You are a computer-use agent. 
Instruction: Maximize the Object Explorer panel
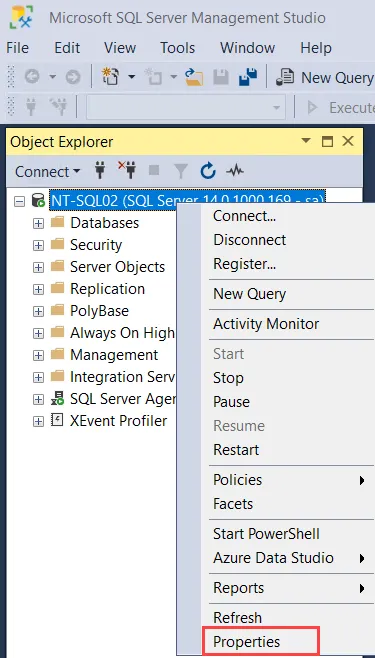click(327, 141)
